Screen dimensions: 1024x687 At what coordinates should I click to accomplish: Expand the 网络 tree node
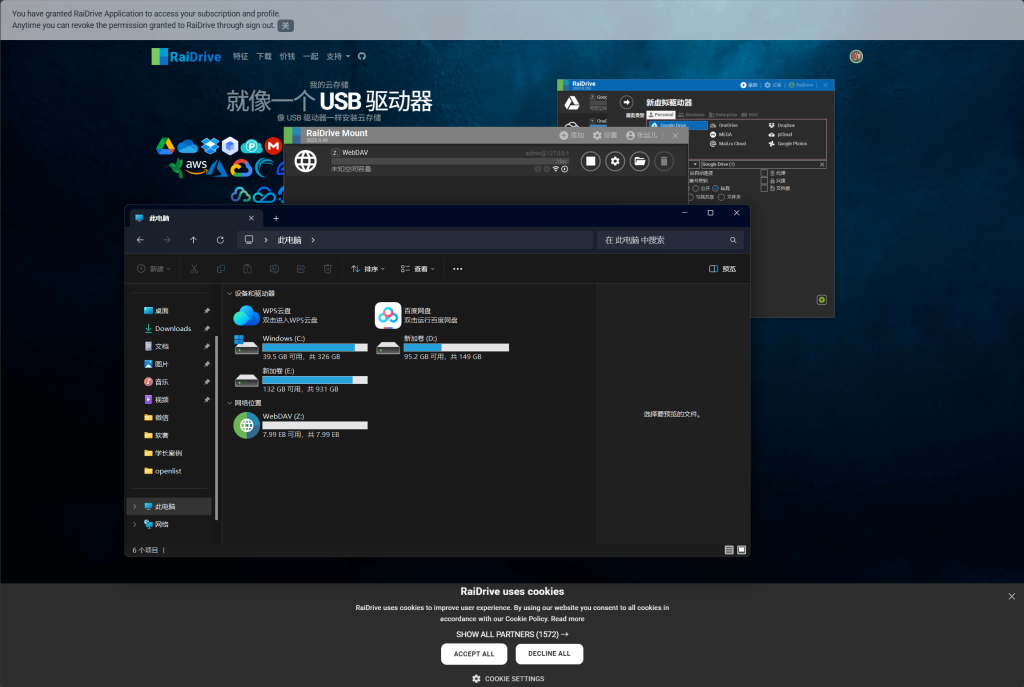pos(135,524)
